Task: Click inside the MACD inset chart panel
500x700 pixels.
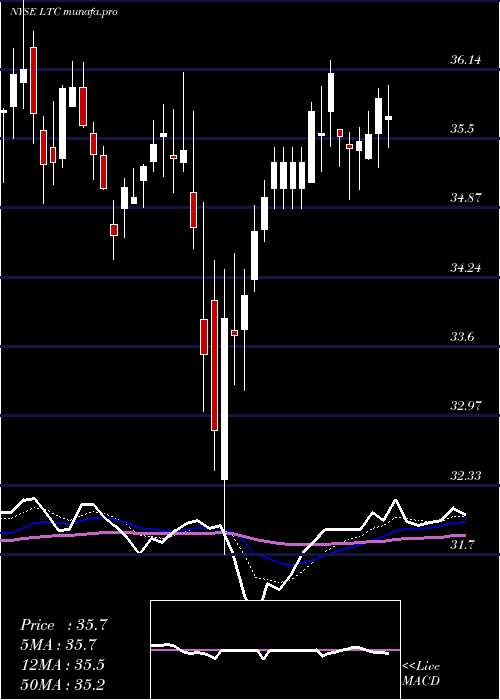Action: pyautogui.click(x=275, y=650)
